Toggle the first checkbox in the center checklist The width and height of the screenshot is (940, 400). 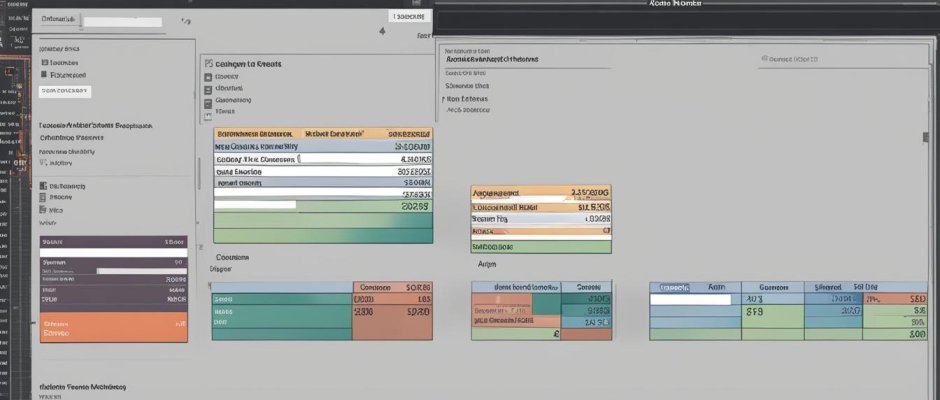pyautogui.click(x=208, y=76)
